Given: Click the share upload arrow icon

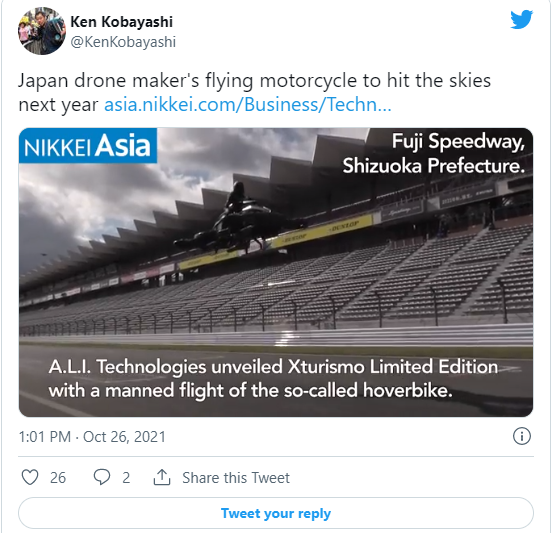Looking at the screenshot, I should [162, 477].
